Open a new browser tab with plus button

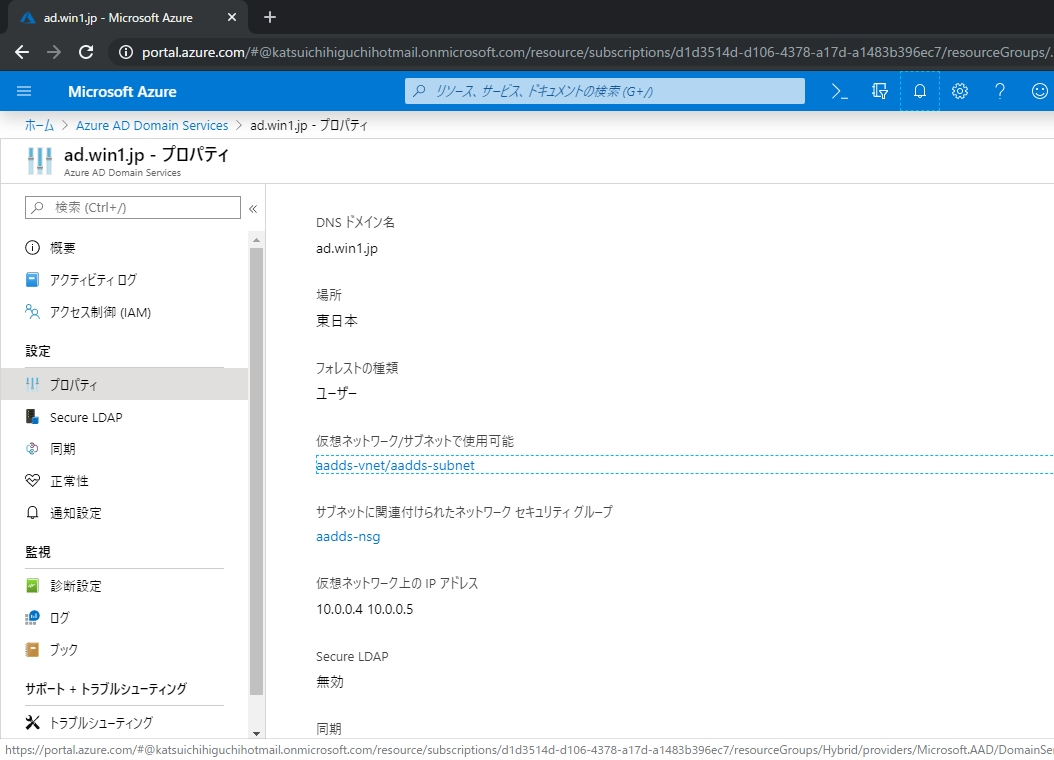[270, 17]
